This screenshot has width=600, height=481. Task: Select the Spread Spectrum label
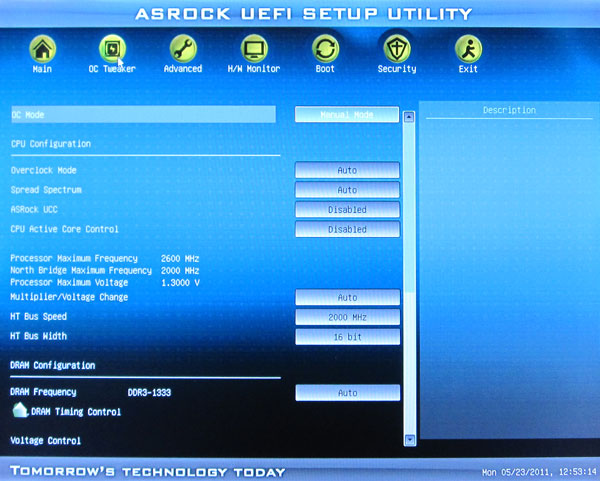pos(46,190)
